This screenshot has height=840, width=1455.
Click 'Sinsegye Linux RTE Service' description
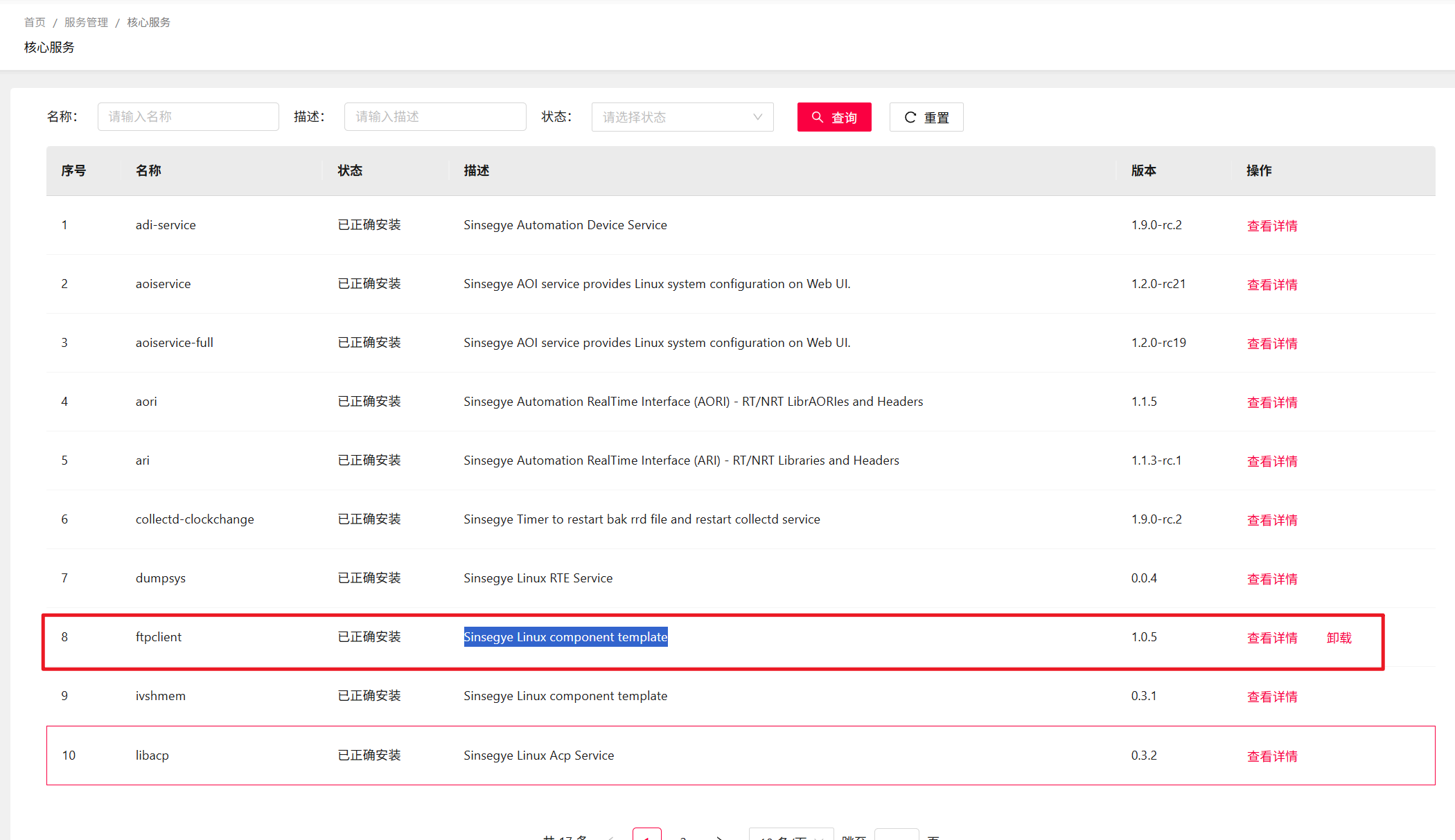[538, 578]
